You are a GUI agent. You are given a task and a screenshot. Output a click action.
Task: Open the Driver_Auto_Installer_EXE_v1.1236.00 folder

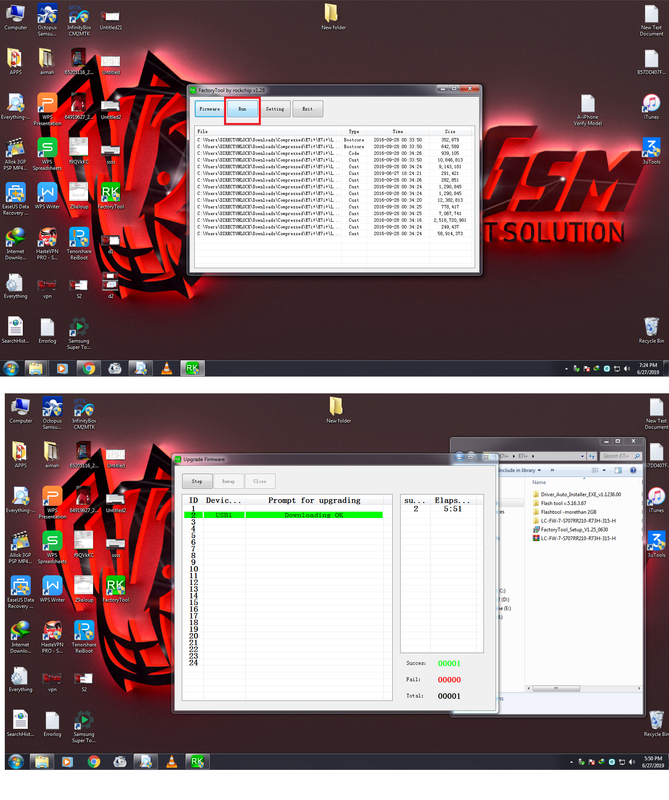click(581, 494)
